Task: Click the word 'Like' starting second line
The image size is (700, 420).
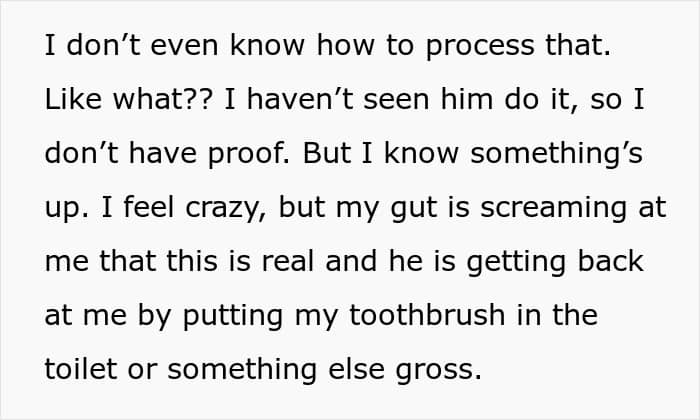Action: [73, 99]
